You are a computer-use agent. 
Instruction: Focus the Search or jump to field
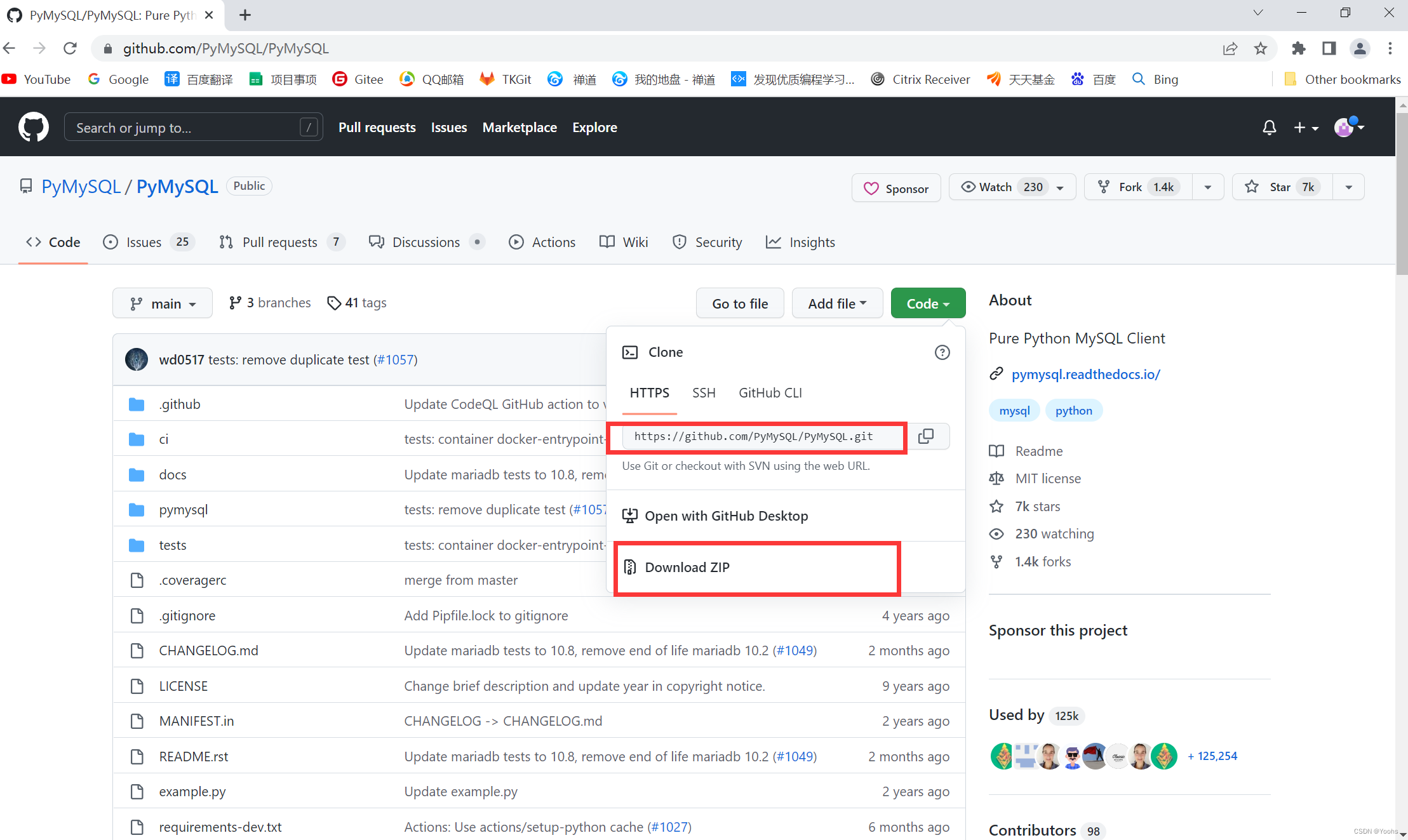coord(193,128)
